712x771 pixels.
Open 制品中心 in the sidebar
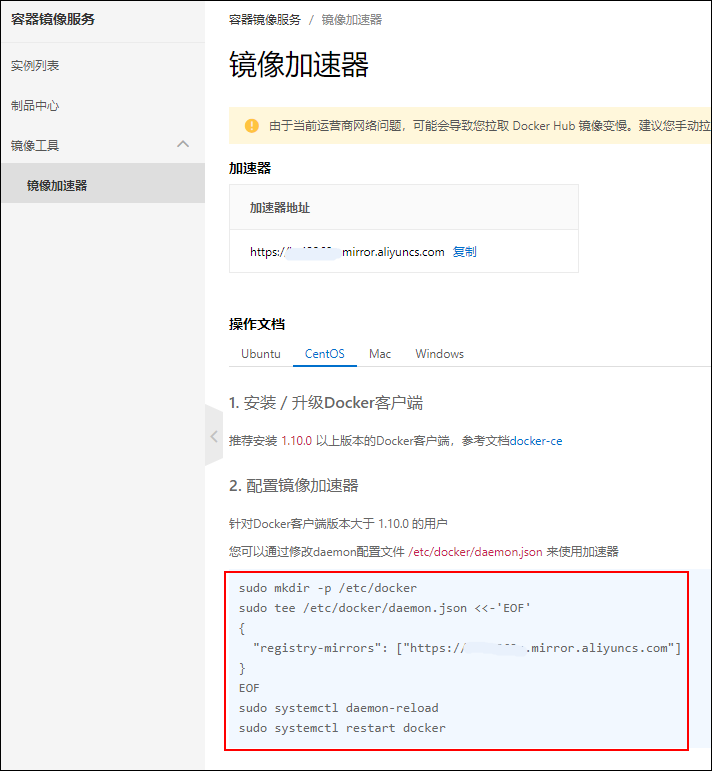[x=35, y=105]
